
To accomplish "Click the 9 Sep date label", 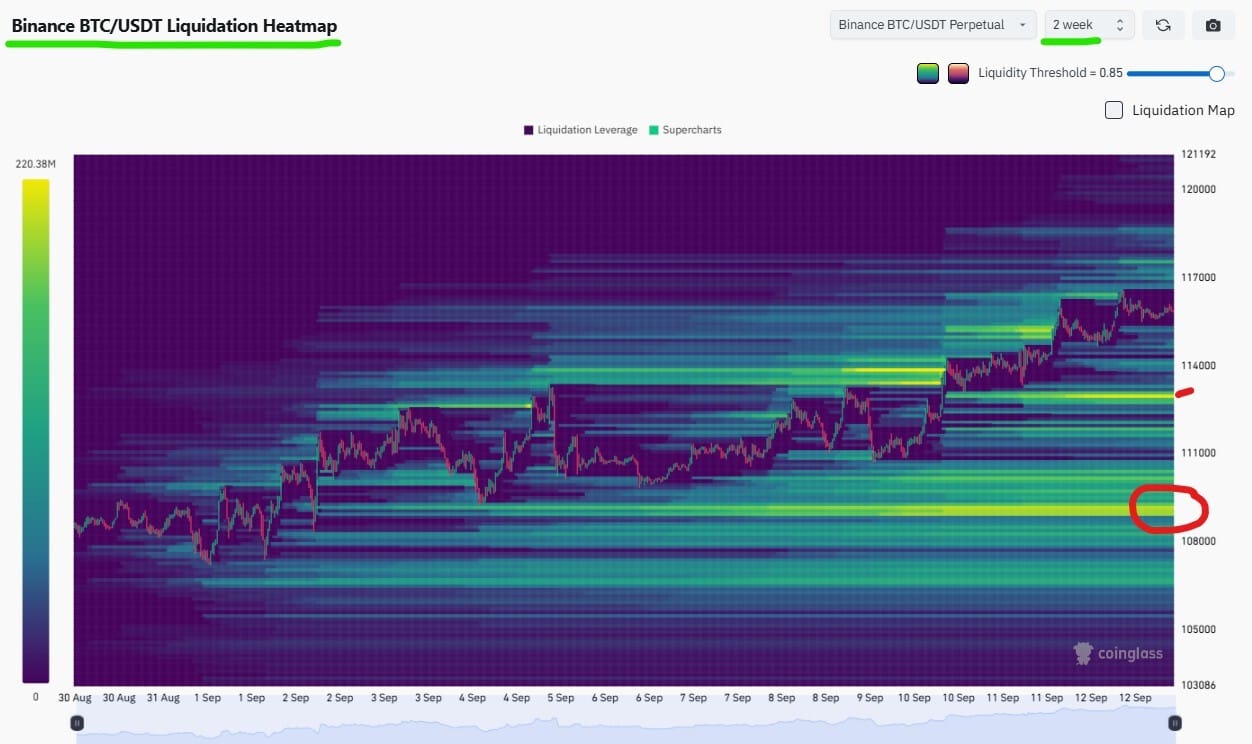I will click(869, 698).
